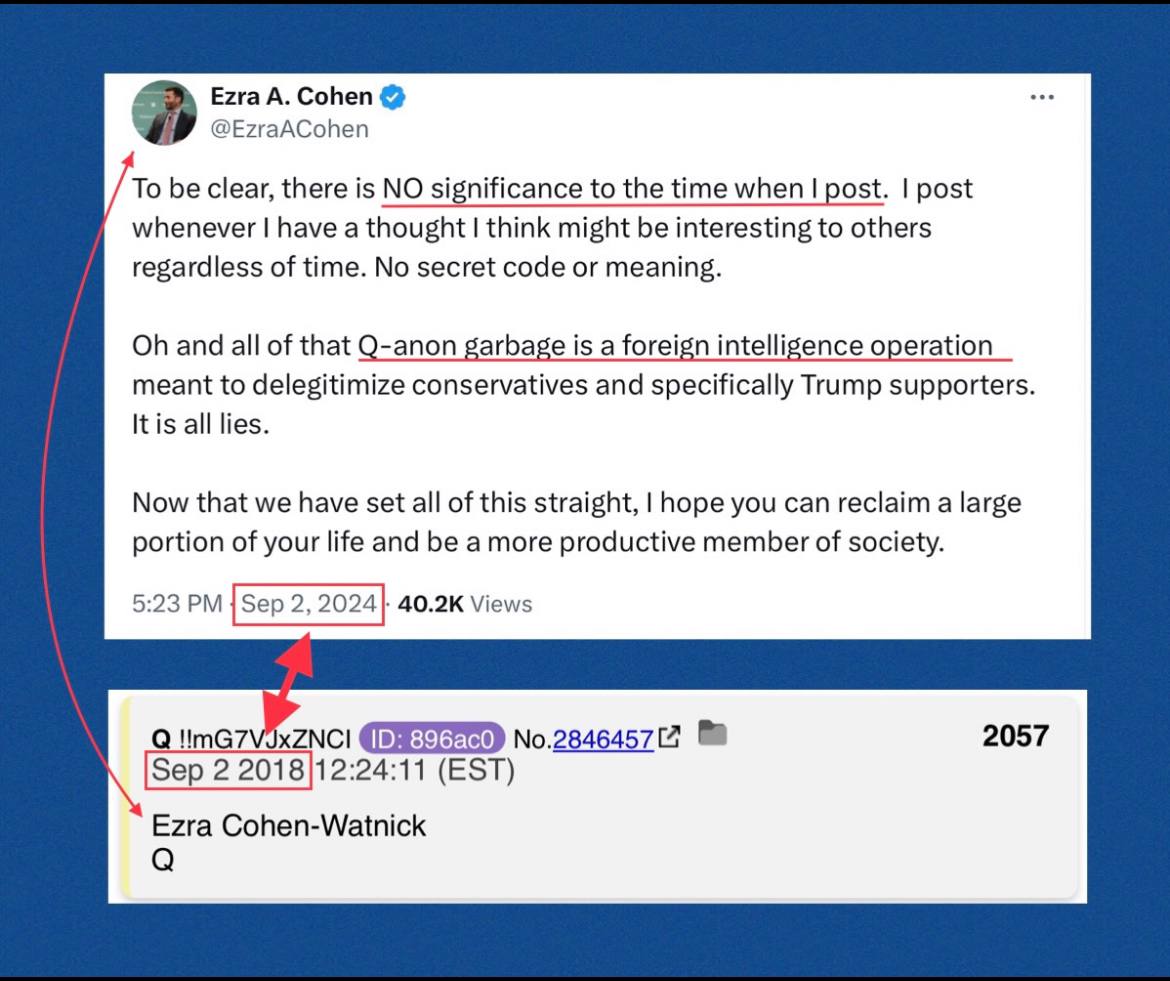
Task: Click the post number 2057
Action: (x=1016, y=736)
